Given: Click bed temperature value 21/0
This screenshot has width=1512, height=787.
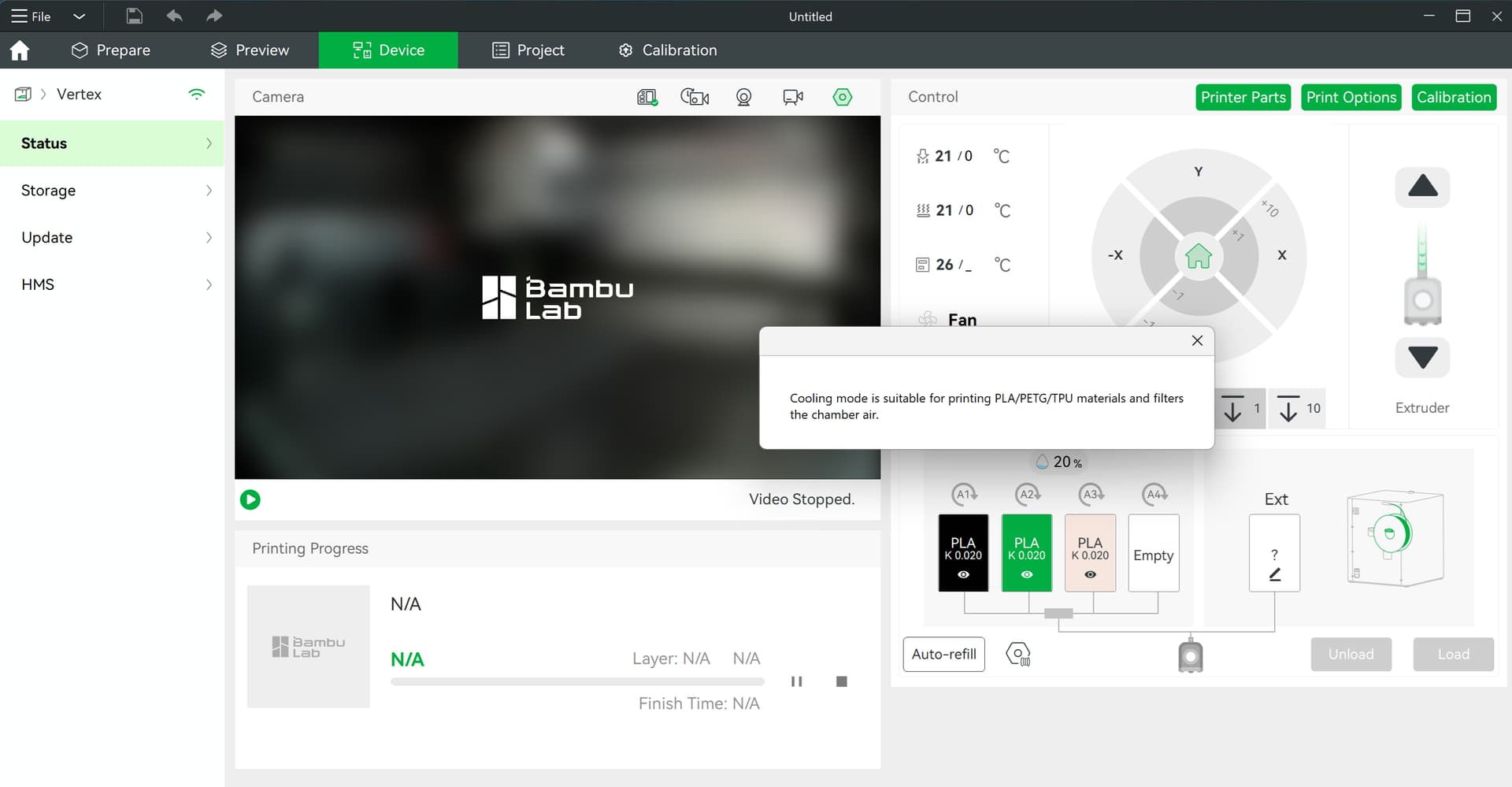Looking at the screenshot, I should (x=954, y=210).
